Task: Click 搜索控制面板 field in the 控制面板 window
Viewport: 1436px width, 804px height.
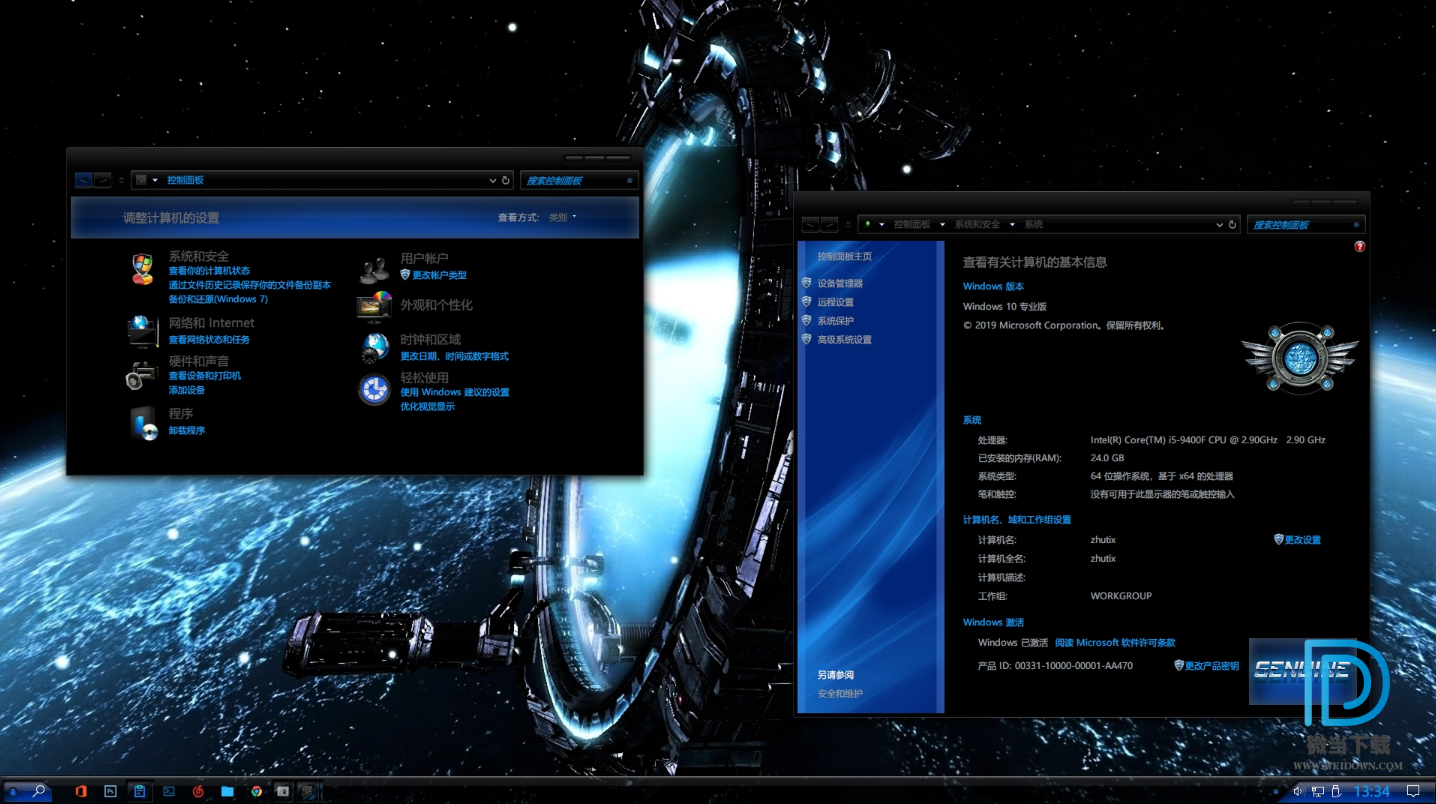Action: [x=579, y=180]
